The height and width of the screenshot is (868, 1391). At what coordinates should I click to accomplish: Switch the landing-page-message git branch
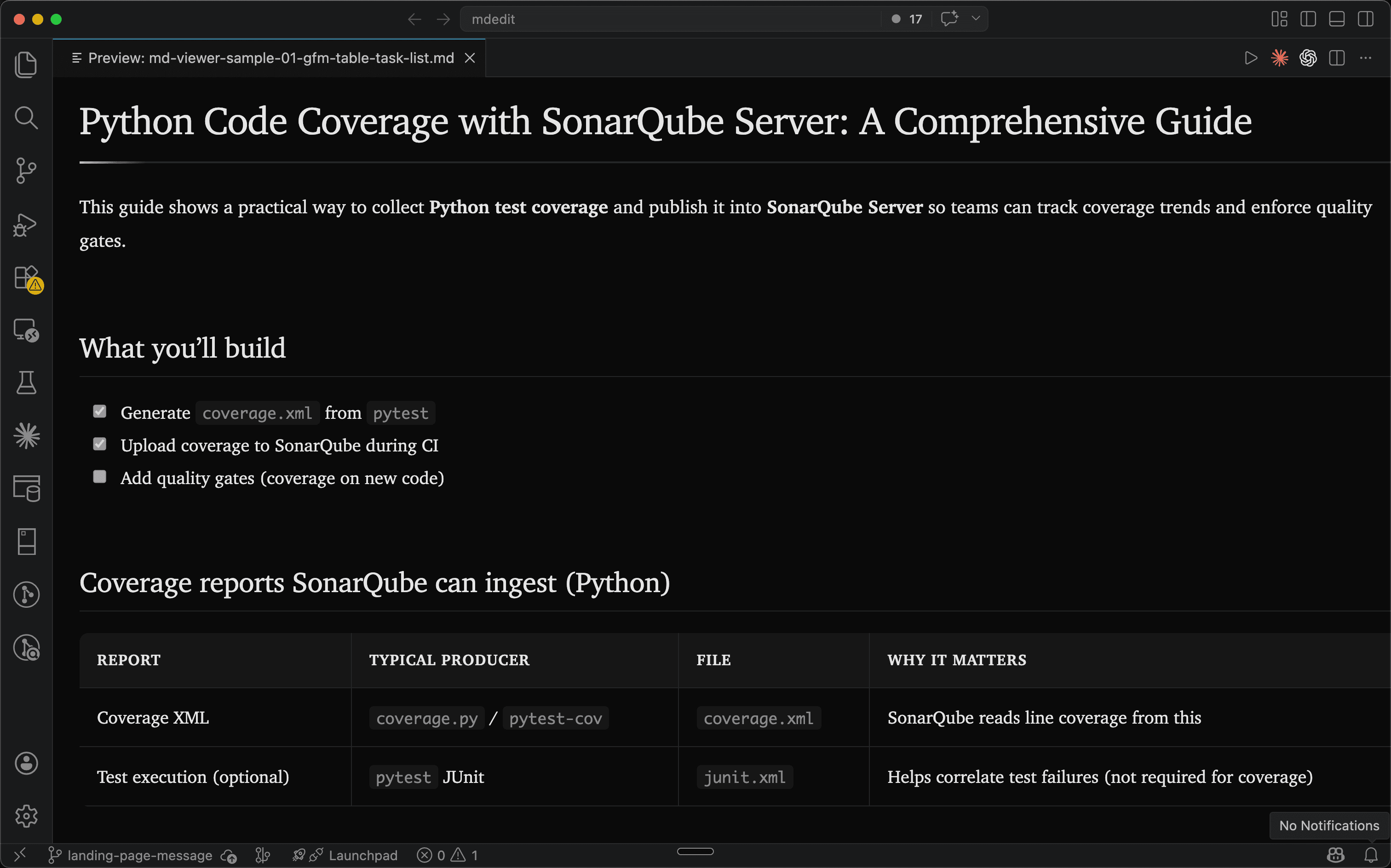coord(130,856)
